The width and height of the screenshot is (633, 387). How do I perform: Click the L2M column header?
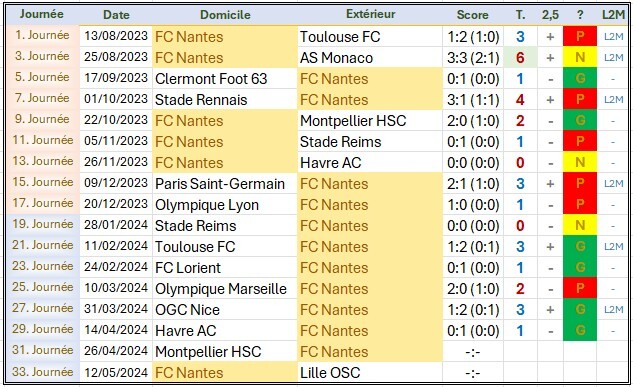[613, 15]
